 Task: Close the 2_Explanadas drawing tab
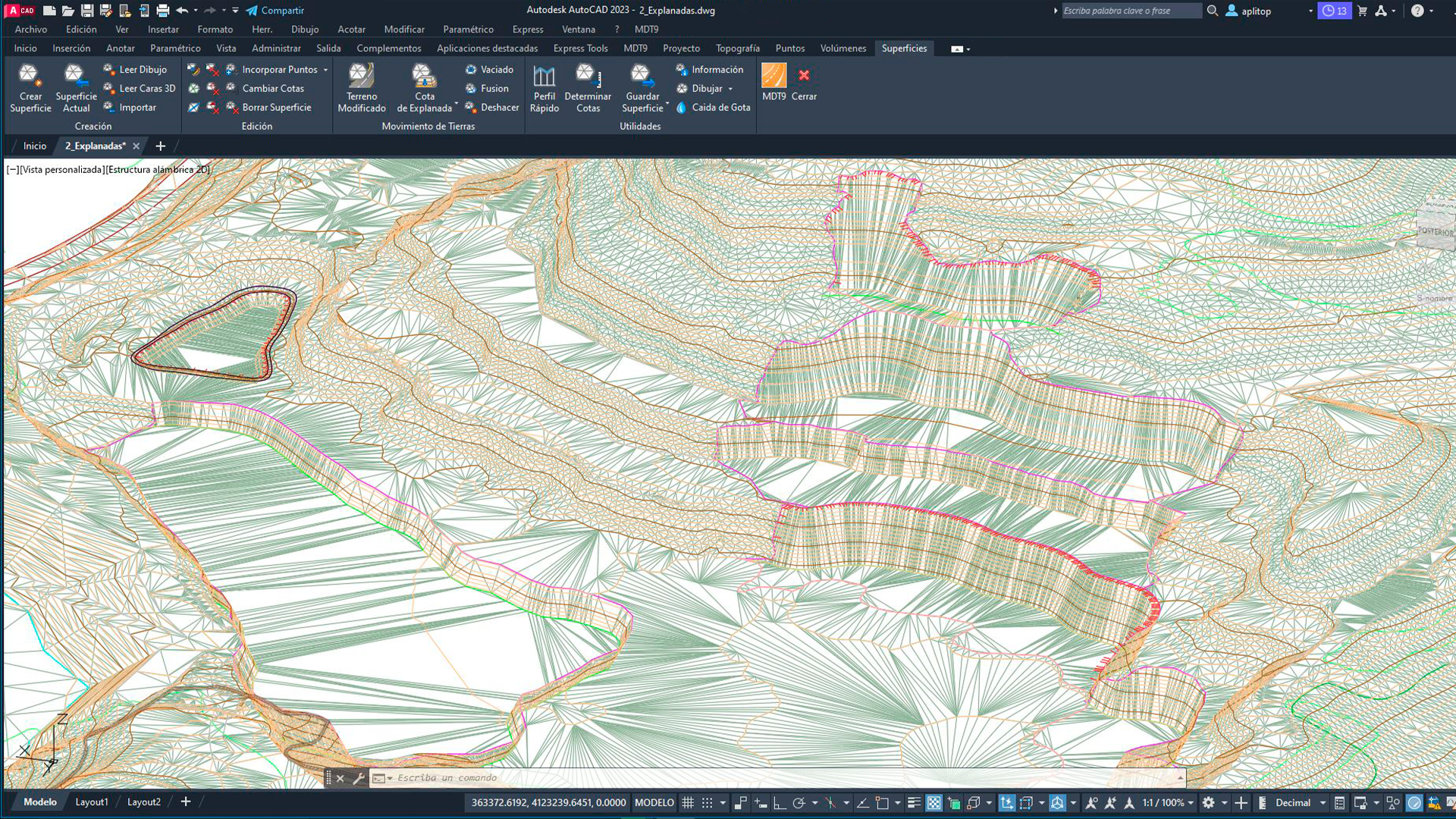coord(136,146)
